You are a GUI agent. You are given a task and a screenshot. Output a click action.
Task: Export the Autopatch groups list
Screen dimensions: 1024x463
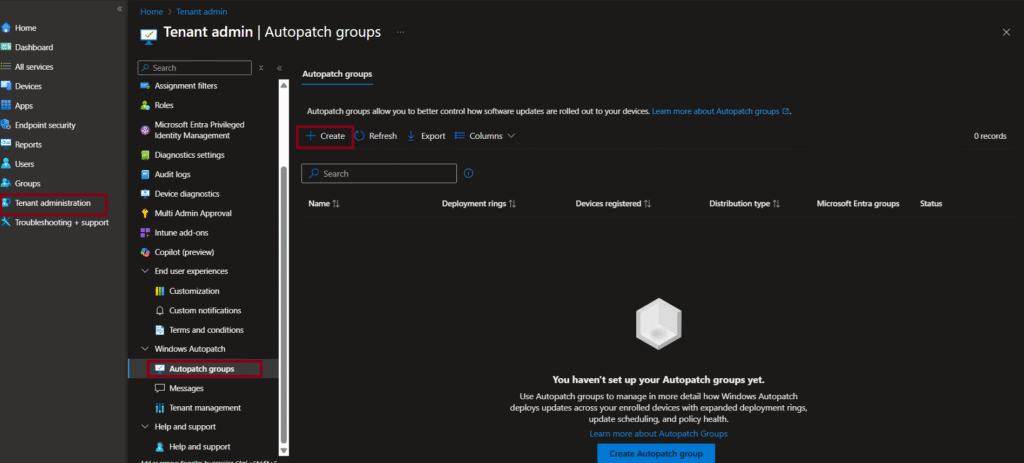click(x=426, y=136)
